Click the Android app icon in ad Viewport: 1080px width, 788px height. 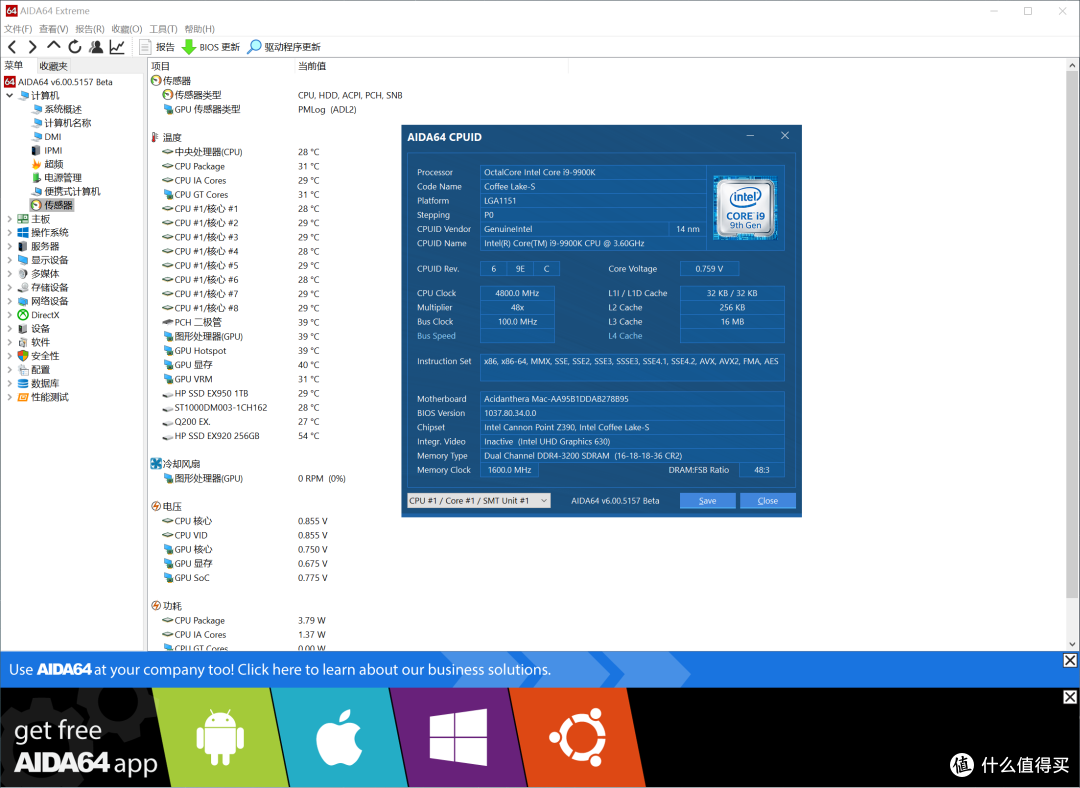[220, 738]
